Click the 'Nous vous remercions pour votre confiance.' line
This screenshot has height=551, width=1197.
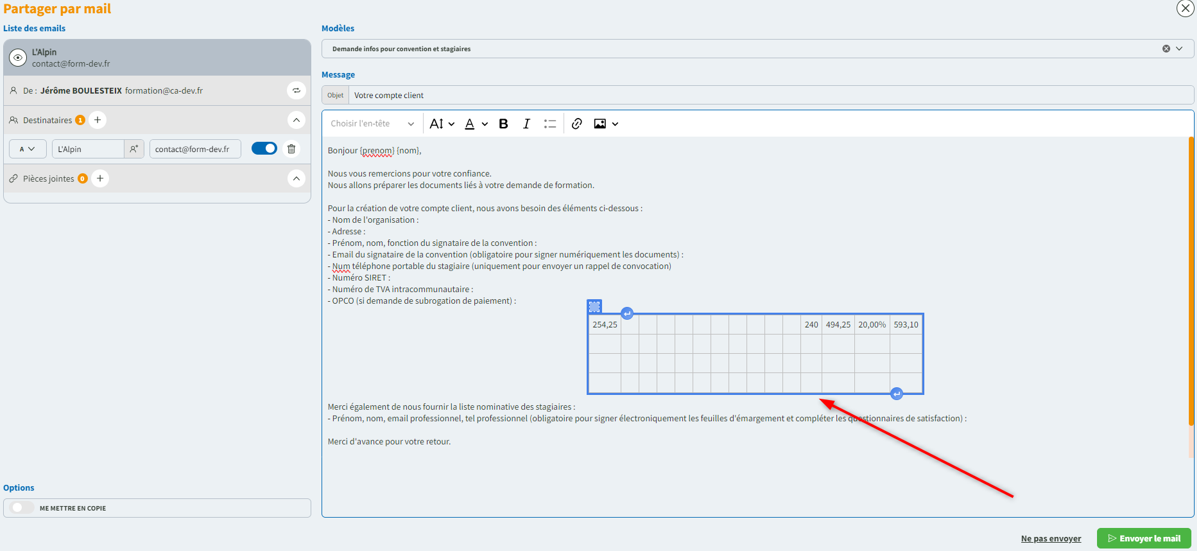click(409, 173)
